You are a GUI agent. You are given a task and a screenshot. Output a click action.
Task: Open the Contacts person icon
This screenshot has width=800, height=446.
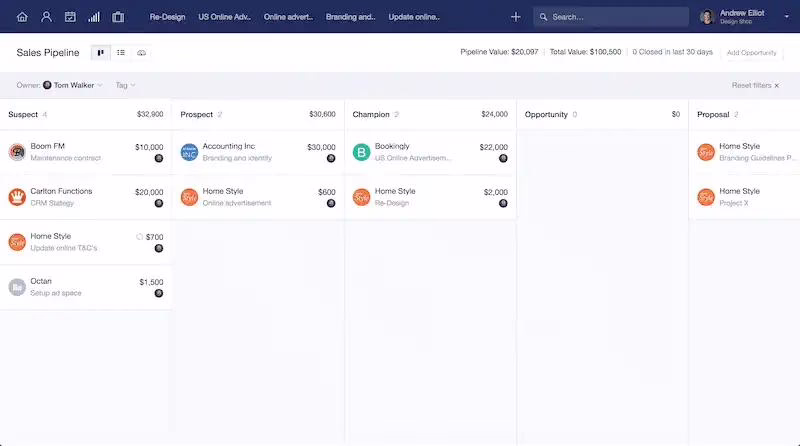point(46,17)
